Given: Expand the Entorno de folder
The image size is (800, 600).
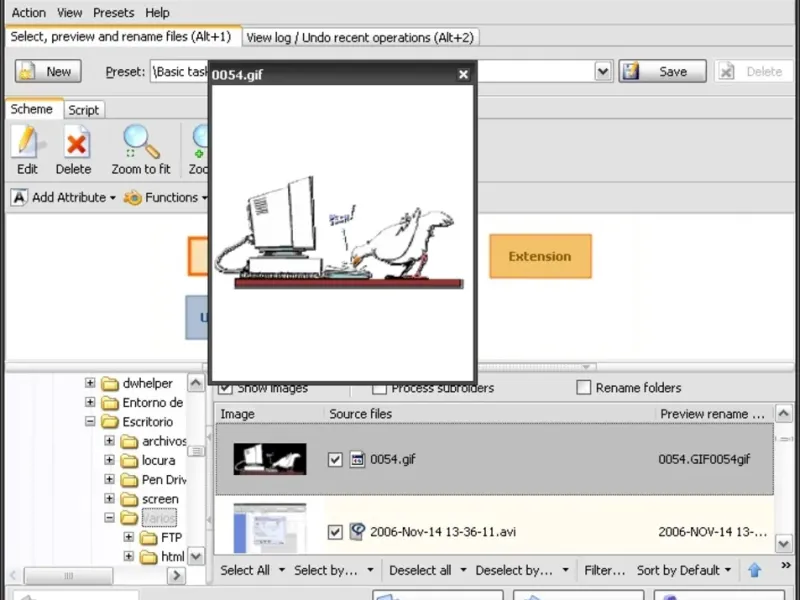Looking at the screenshot, I should coord(90,402).
